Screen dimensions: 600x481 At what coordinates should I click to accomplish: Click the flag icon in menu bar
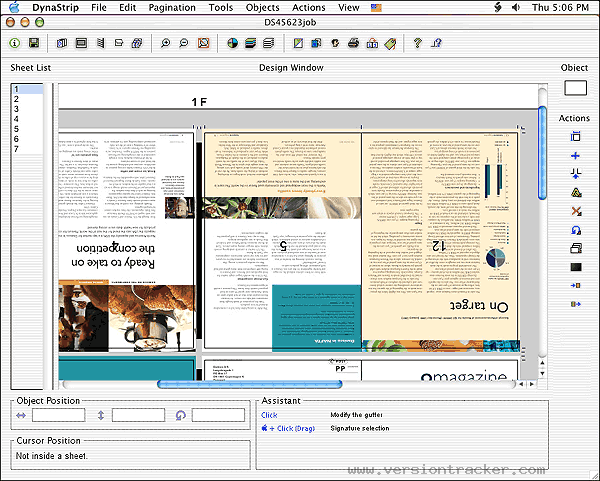[x=376, y=7]
